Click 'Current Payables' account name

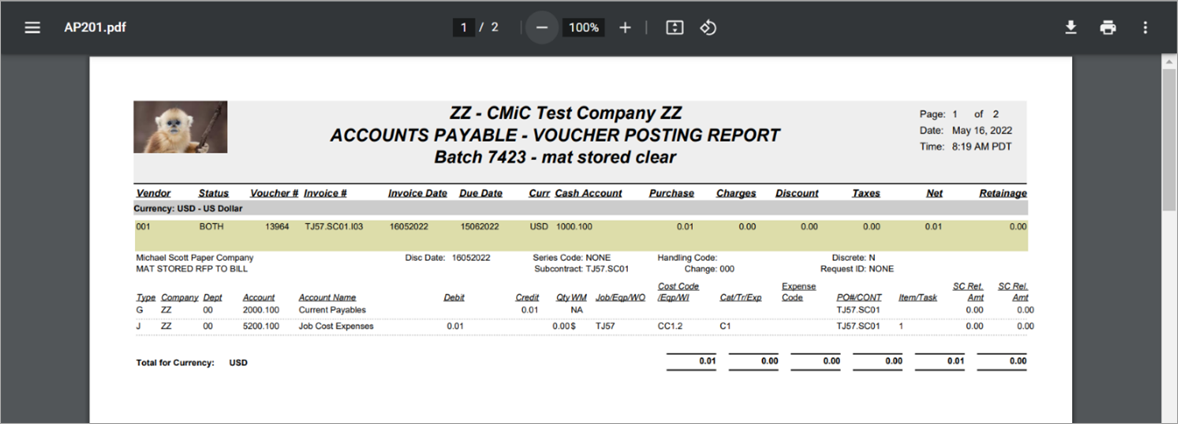(x=332, y=310)
